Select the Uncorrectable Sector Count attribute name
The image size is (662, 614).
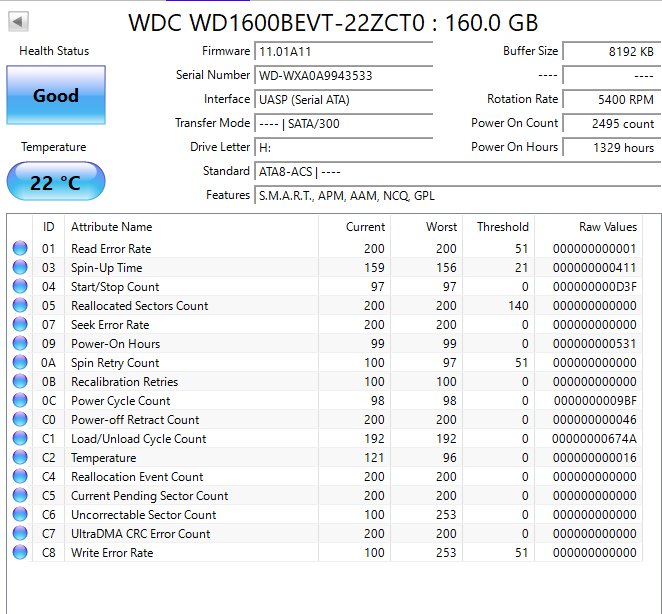144,515
